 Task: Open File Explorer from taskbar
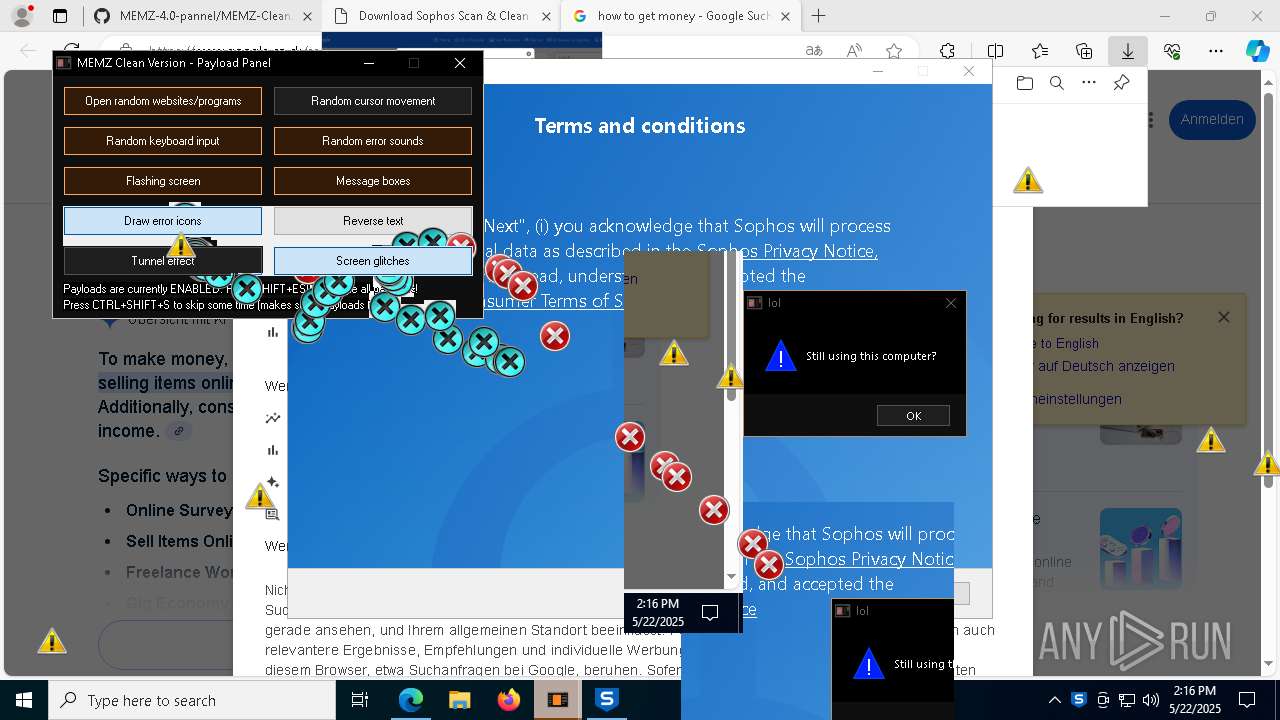tap(459, 700)
